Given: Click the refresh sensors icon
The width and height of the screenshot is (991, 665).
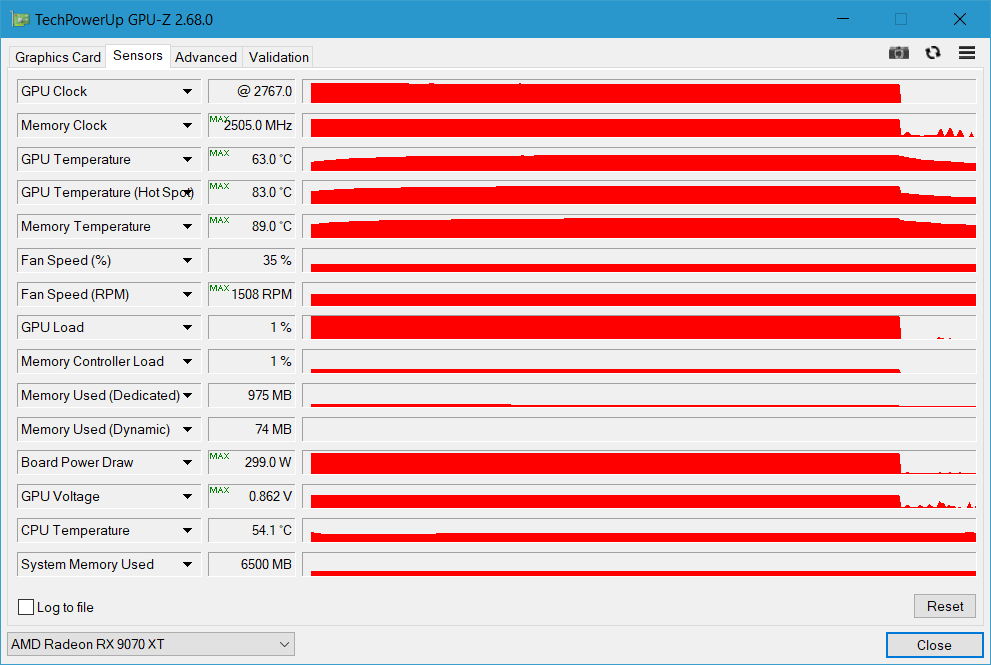Looking at the screenshot, I should pos(933,53).
